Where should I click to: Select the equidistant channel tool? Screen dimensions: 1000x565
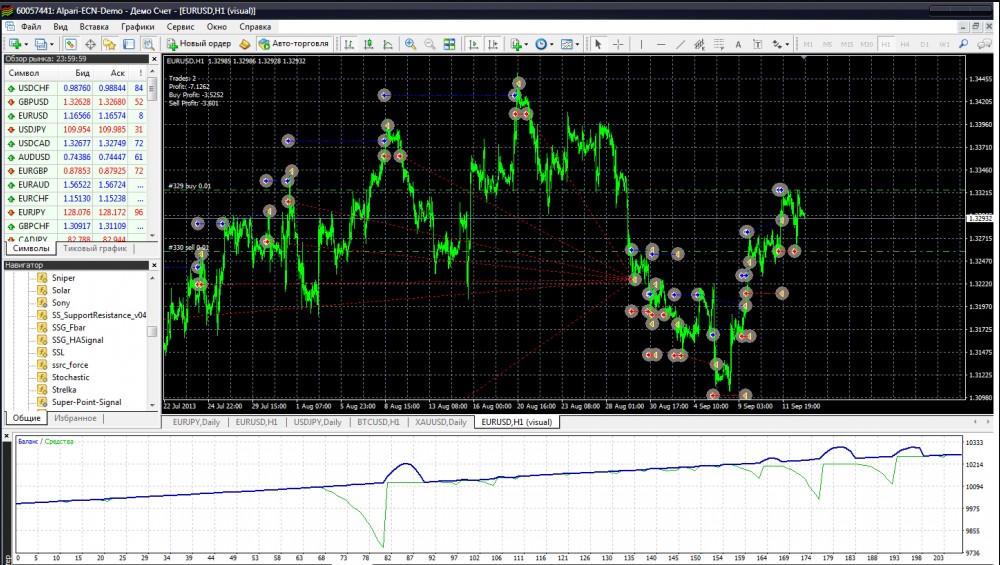(x=700, y=44)
